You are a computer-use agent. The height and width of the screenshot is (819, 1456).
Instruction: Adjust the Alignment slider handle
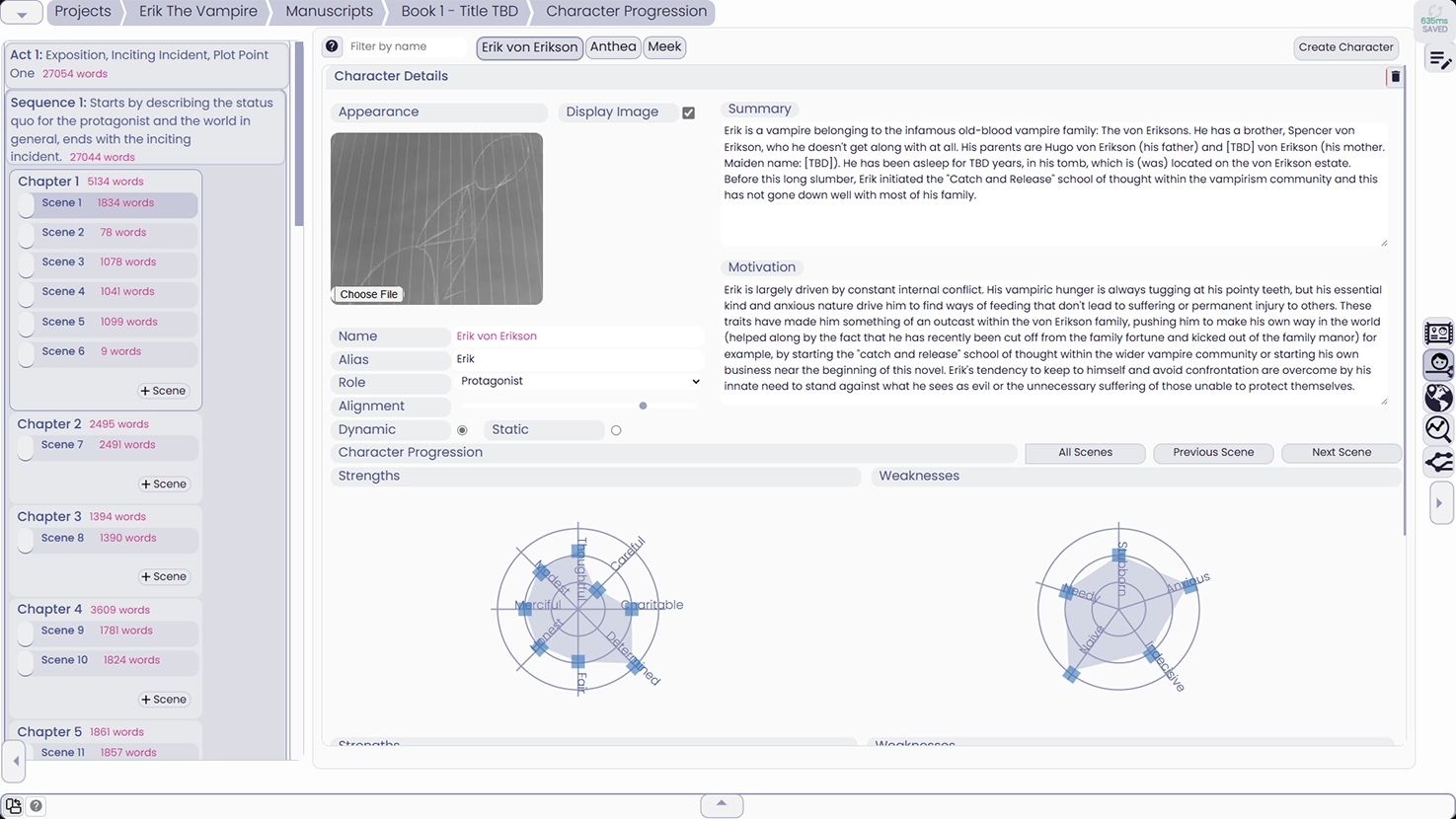click(643, 406)
